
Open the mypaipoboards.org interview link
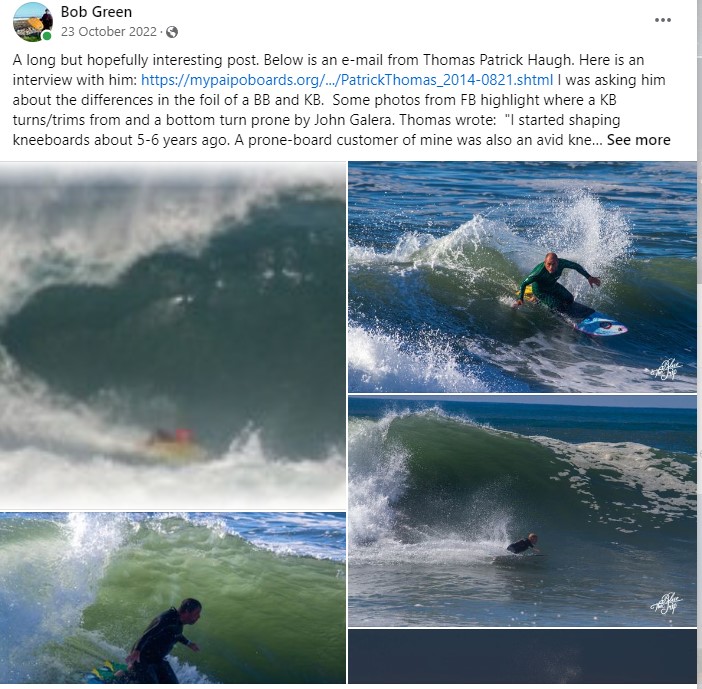tap(347, 80)
